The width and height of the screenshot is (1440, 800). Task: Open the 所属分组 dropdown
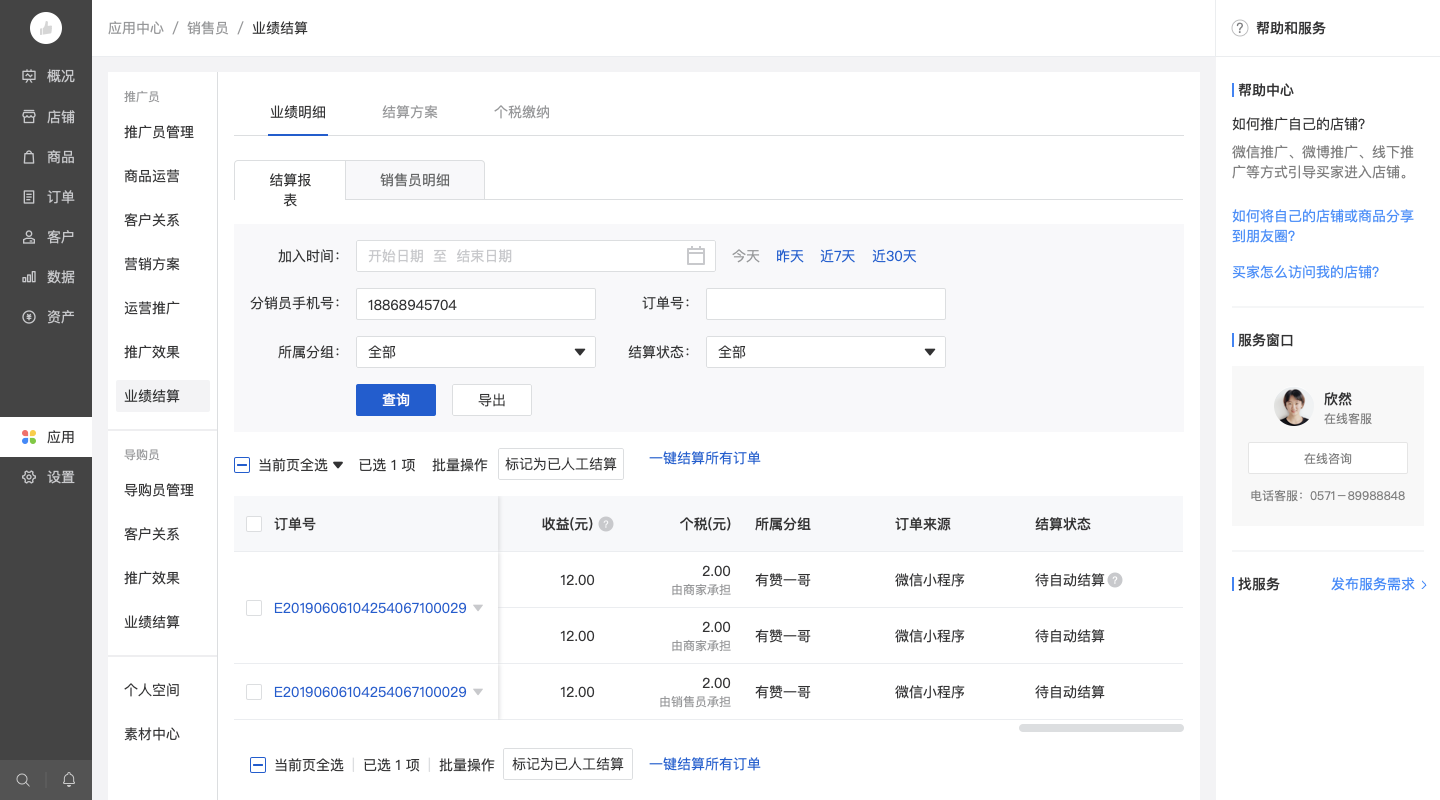coord(475,352)
